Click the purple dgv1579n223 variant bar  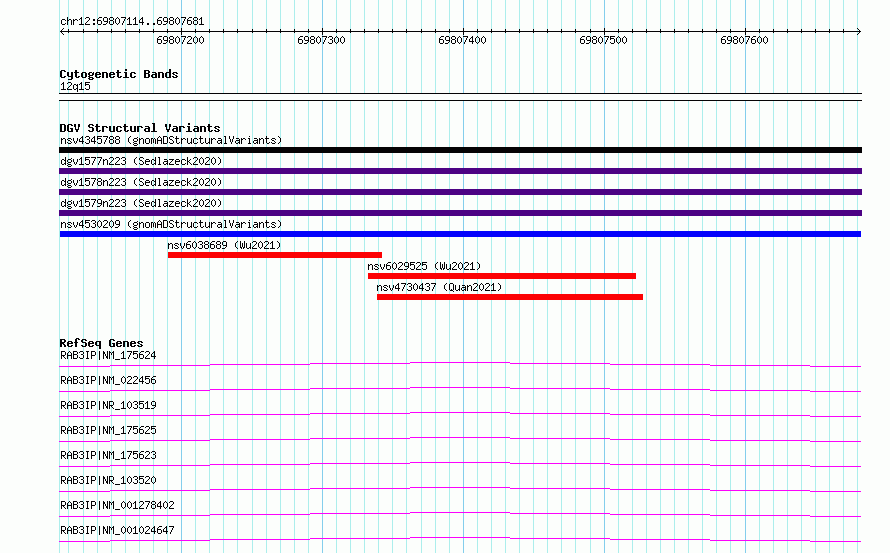[x=460, y=213]
